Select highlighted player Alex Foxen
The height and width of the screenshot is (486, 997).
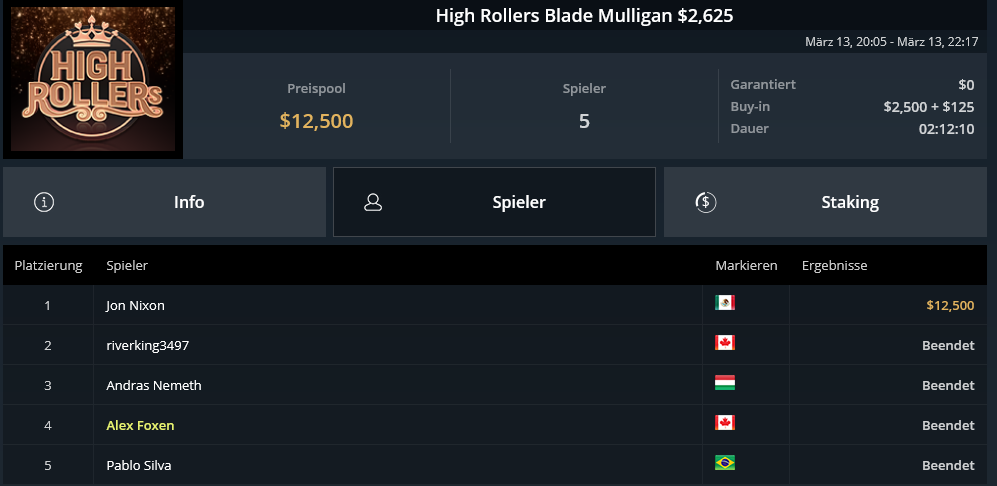[x=140, y=426]
